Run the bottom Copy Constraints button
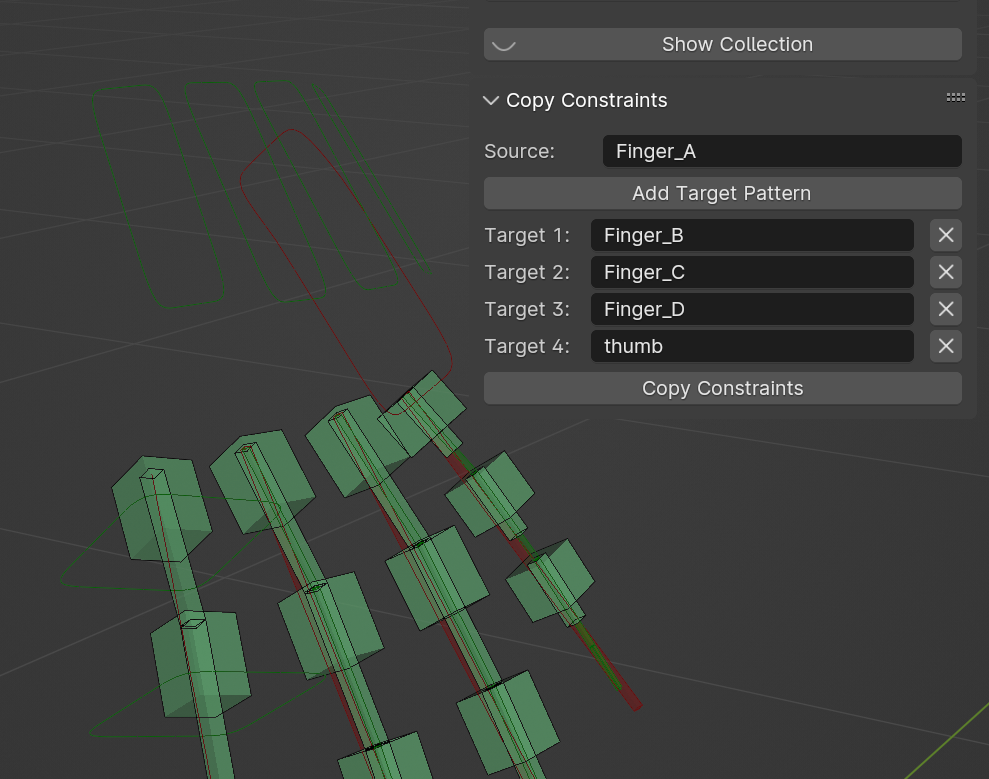The height and width of the screenshot is (779, 989). coord(723,388)
